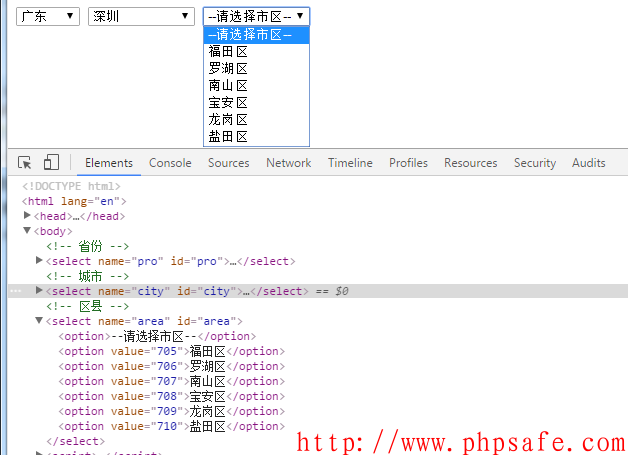Switch to the Audits tab
628x455 pixels.
point(589,163)
